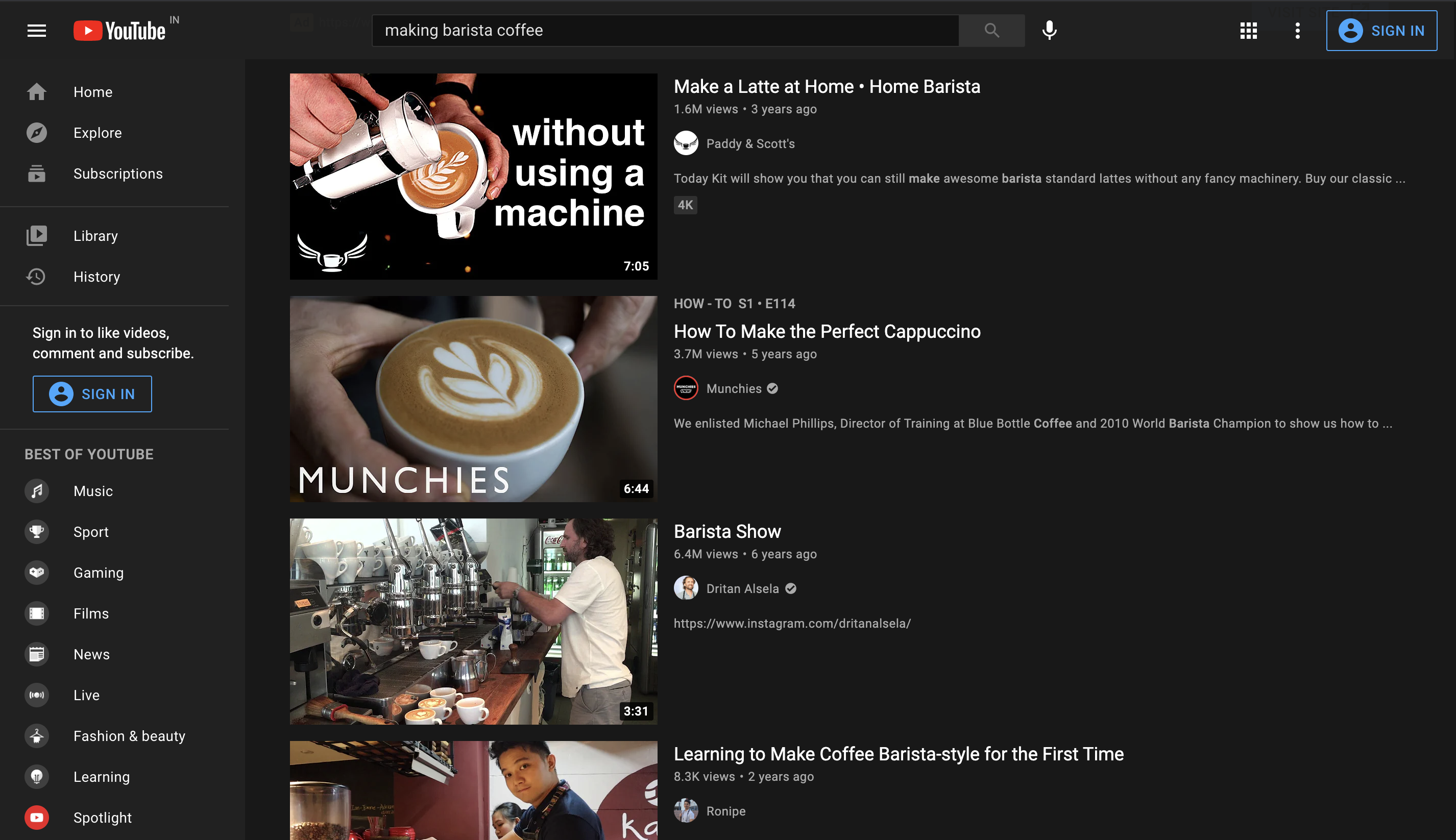Click the Explore compass icon
This screenshot has width=1456, height=840.
pos(36,133)
